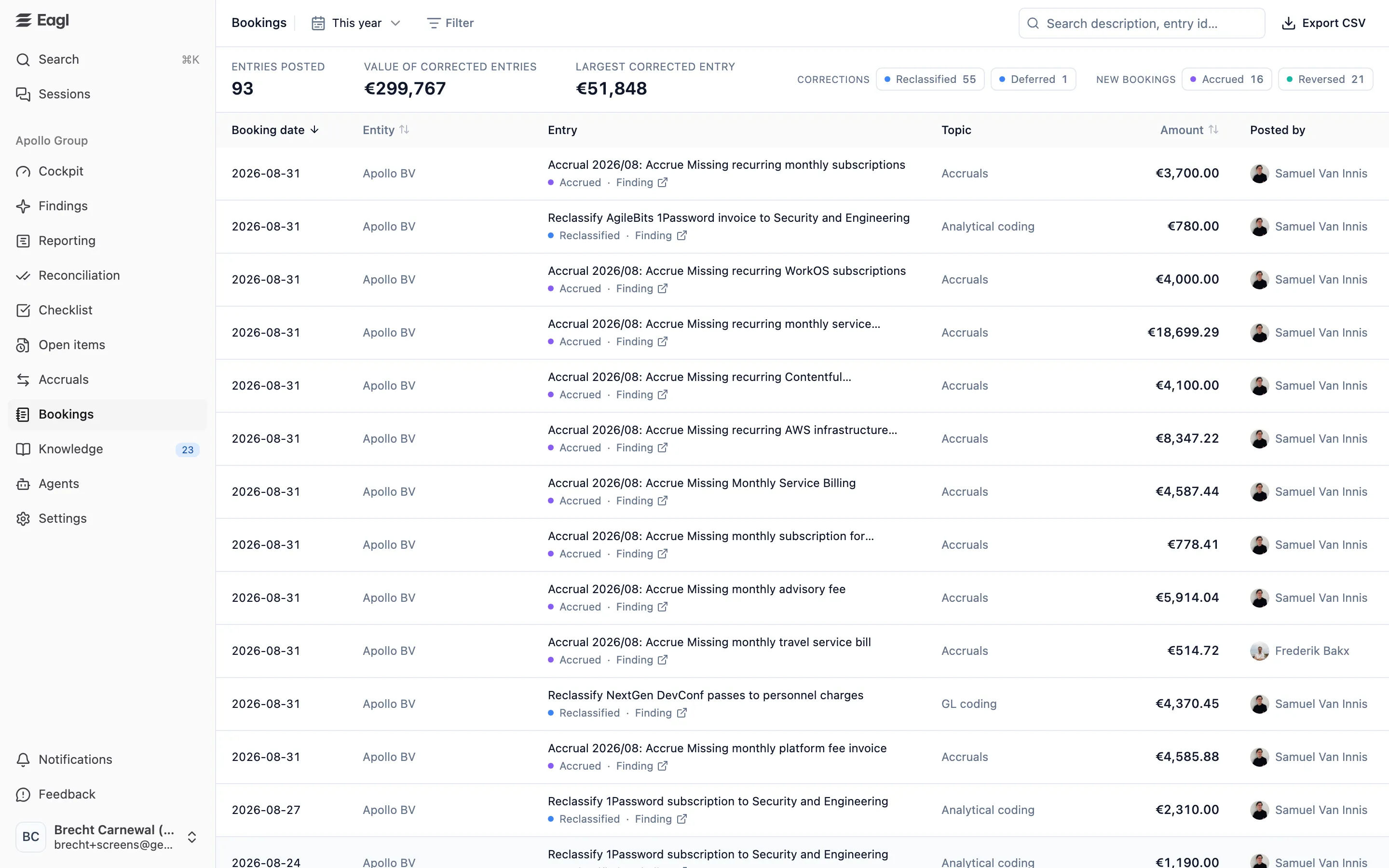
Task: Sort by Booking date column header
Action: tap(275, 130)
